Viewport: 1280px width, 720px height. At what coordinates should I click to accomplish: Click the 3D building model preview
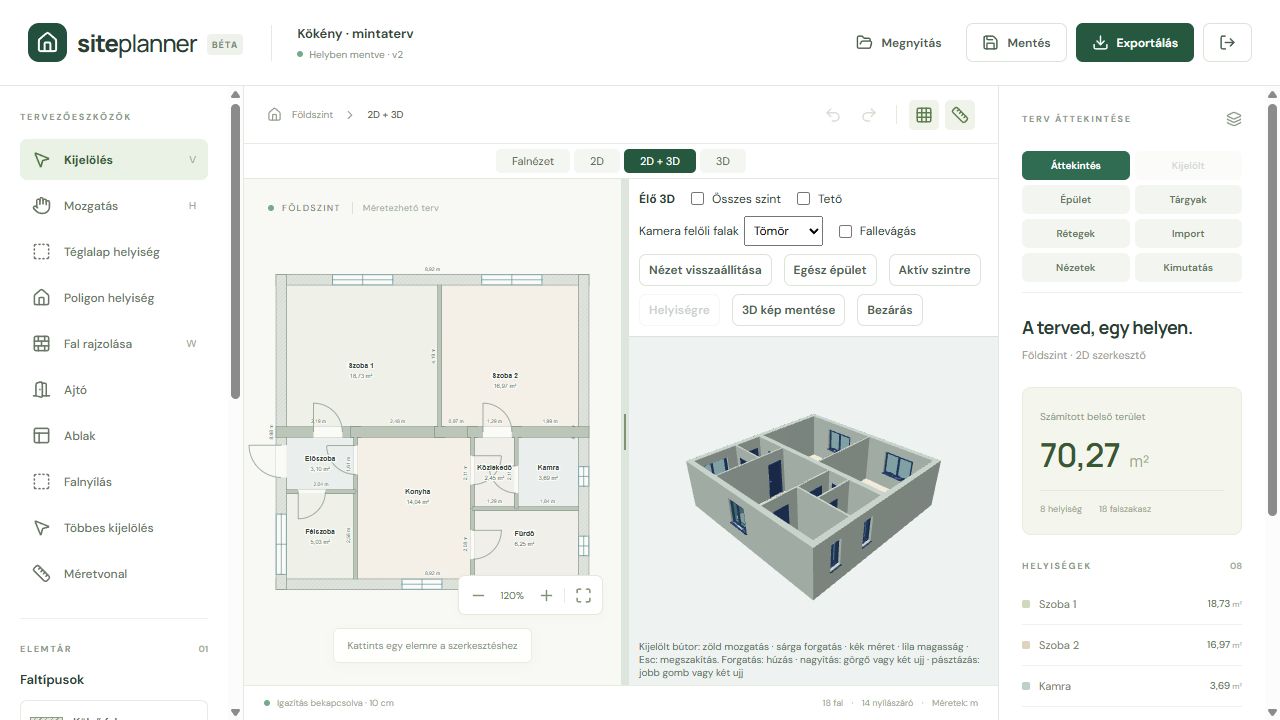(812, 505)
